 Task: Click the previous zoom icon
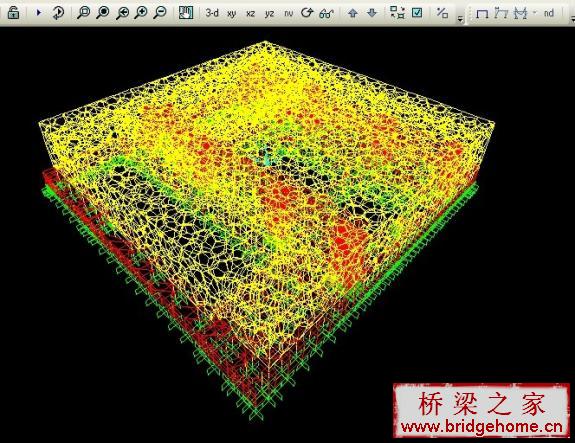point(122,13)
